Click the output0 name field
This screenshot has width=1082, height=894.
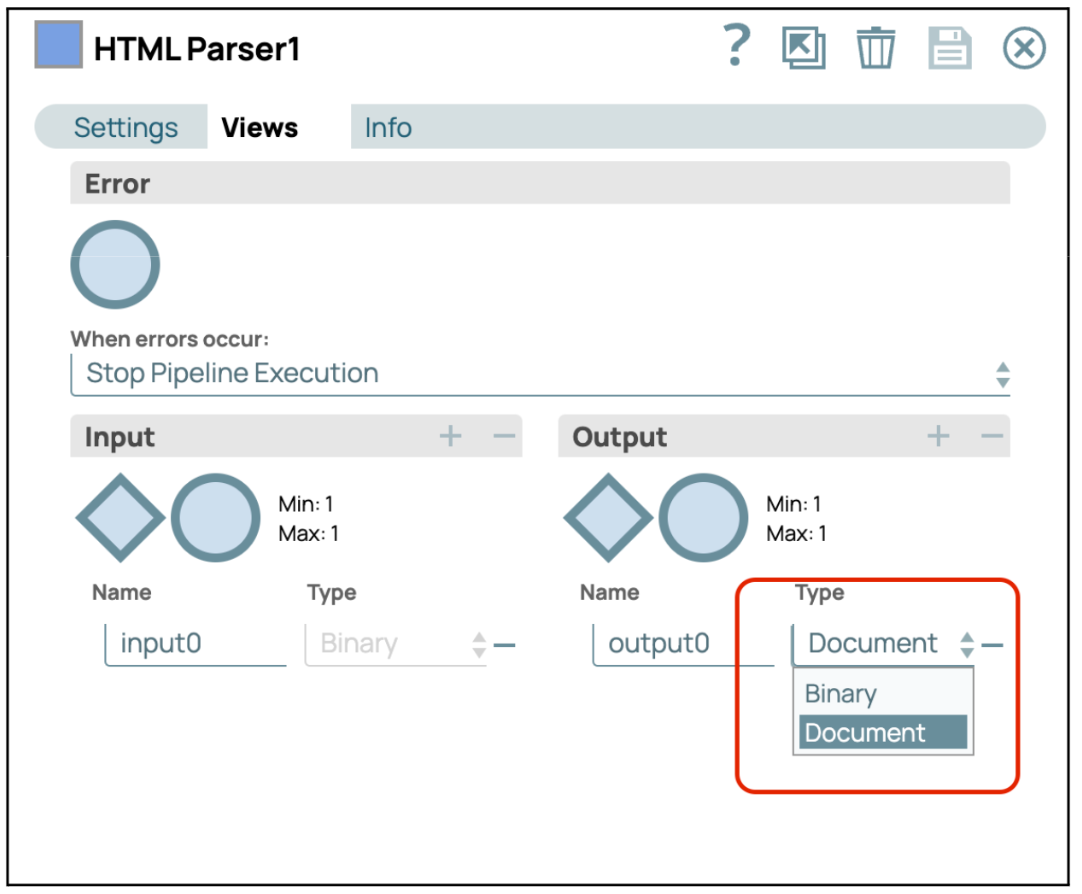coord(683,644)
